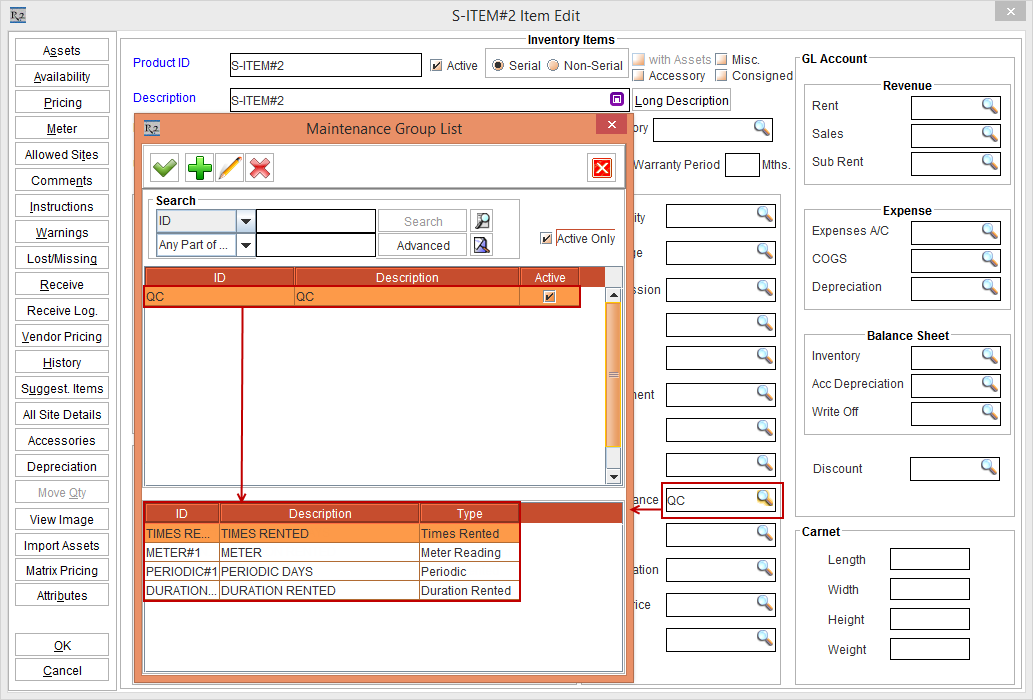Click the pencil edit icon
This screenshot has width=1033, height=700.
click(x=230, y=168)
